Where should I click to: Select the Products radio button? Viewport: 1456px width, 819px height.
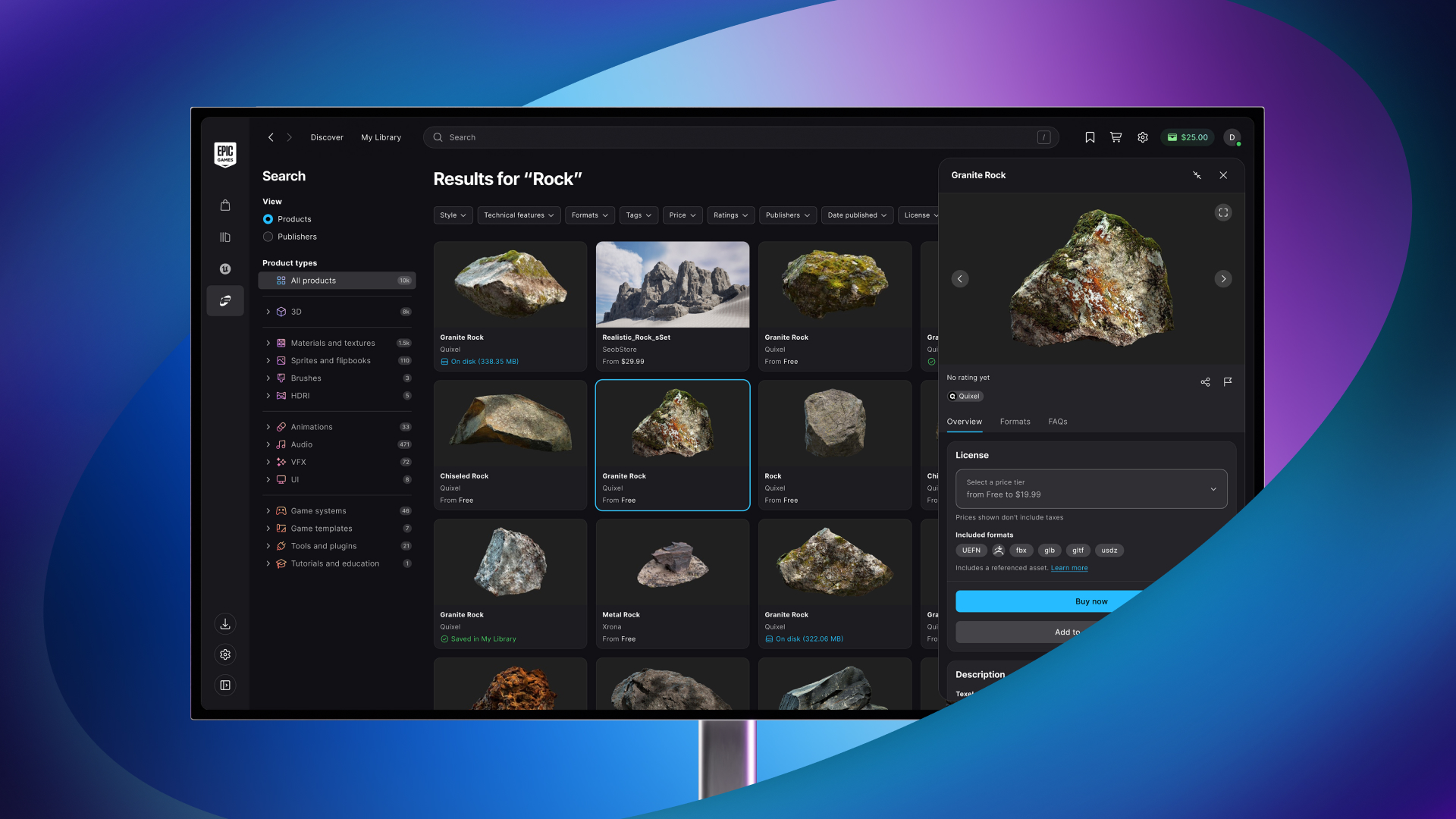click(x=268, y=219)
